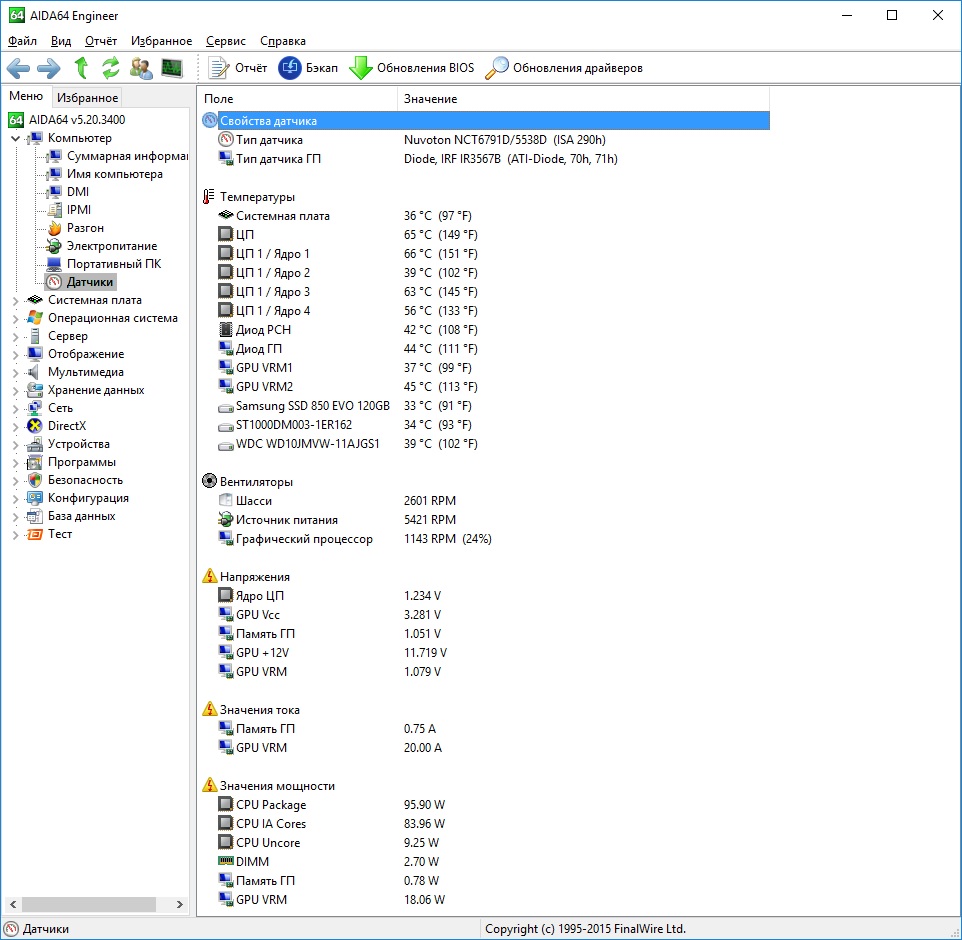Expand the Сервер node
Image resolution: width=962 pixels, height=940 pixels.
tap(15, 336)
